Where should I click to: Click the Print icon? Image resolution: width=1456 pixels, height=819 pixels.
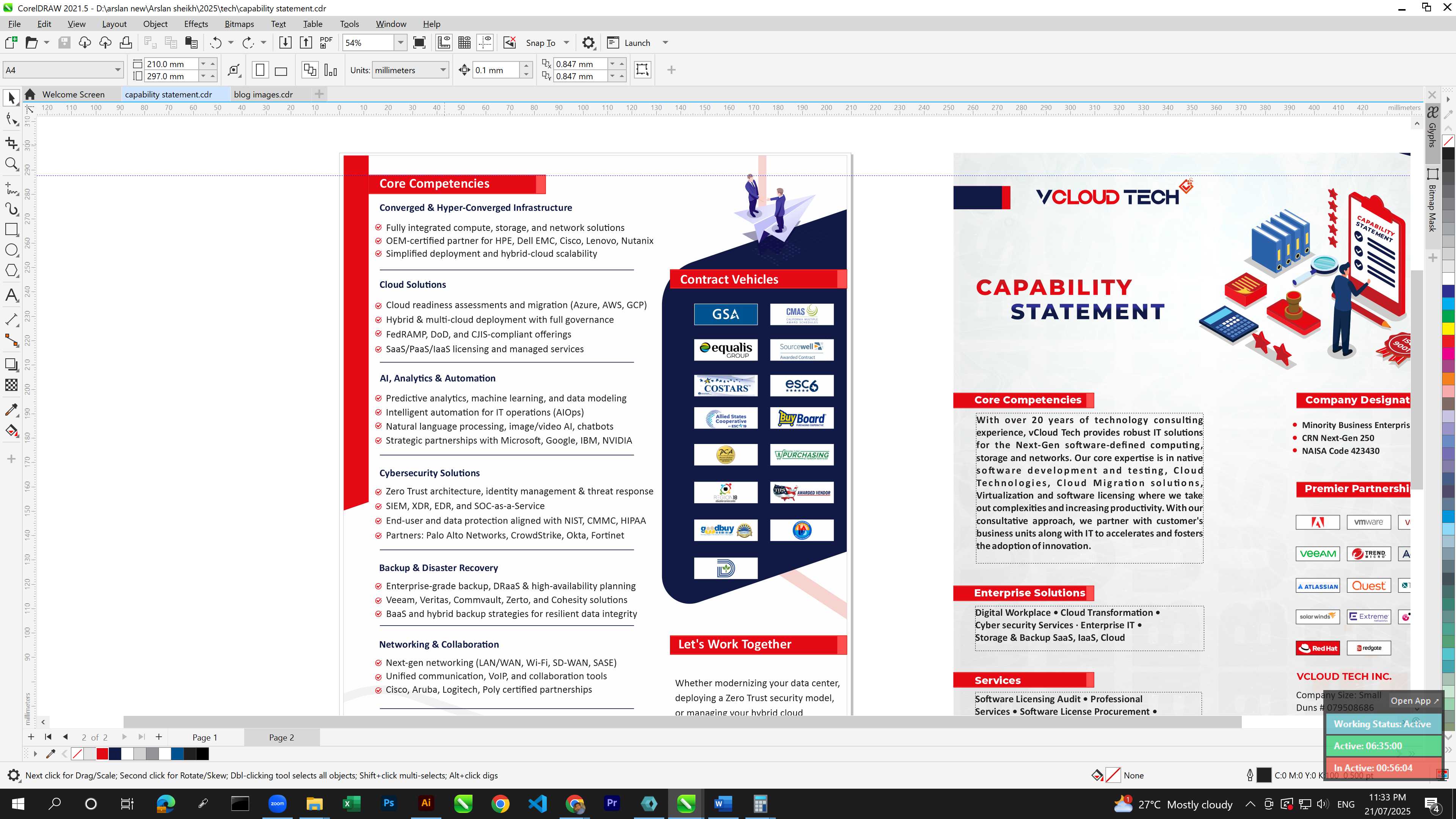[x=126, y=42]
